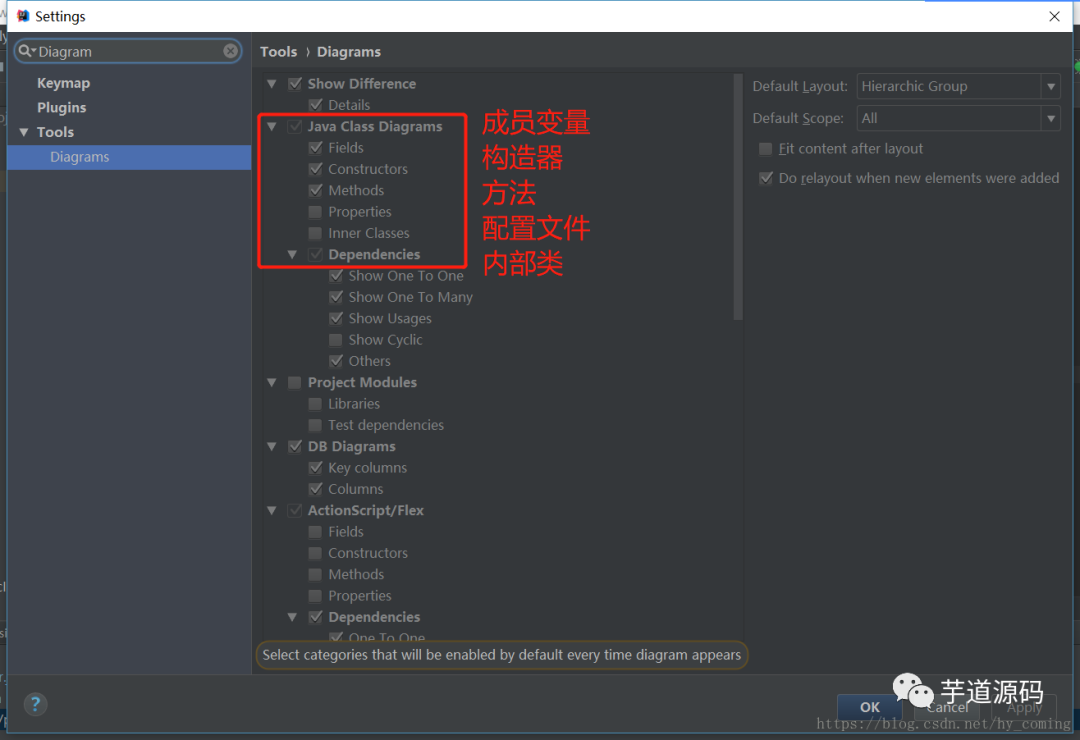Collapse Dependencies under Java Class Diagrams
The image size is (1080, 740).
click(293, 255)
